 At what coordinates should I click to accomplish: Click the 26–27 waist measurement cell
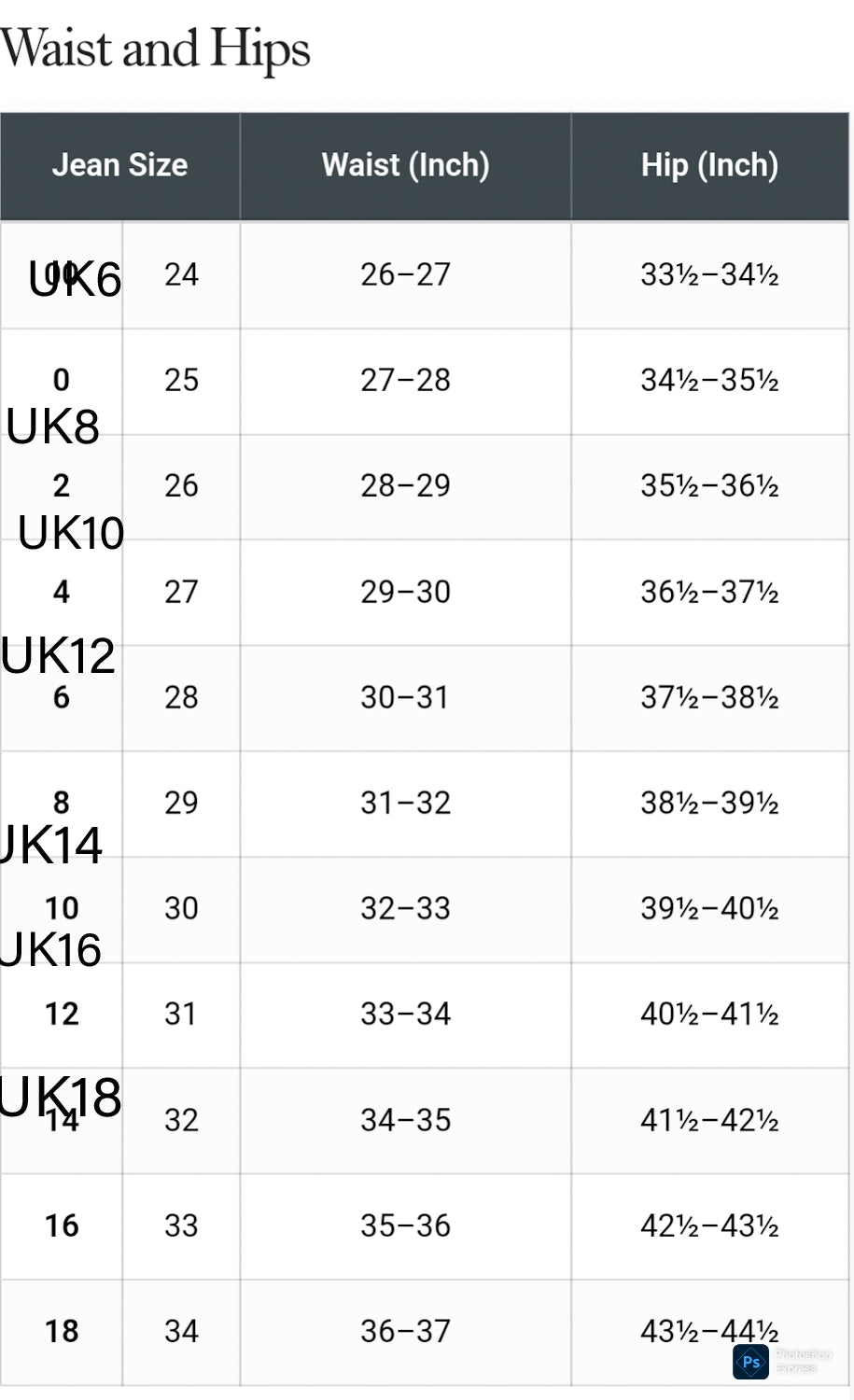(x=405, y=274)
